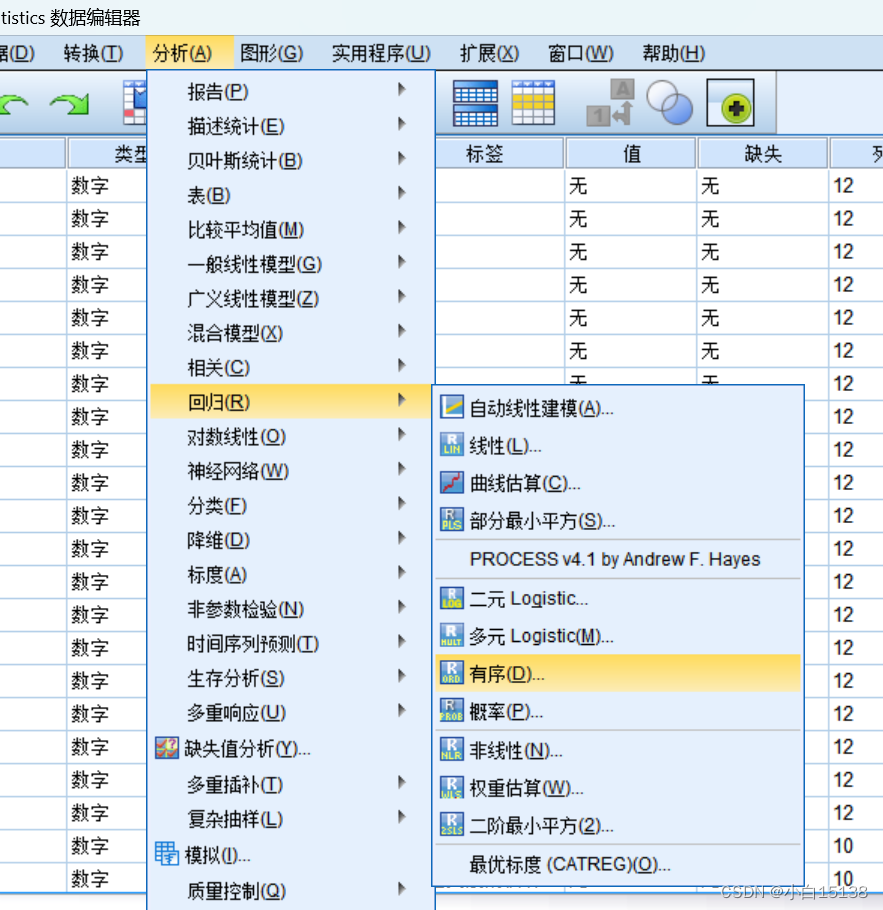The image size is (883, 910).
Task: Expand the 描述统计(E) submenu arrow
Action: click(402, 124)
